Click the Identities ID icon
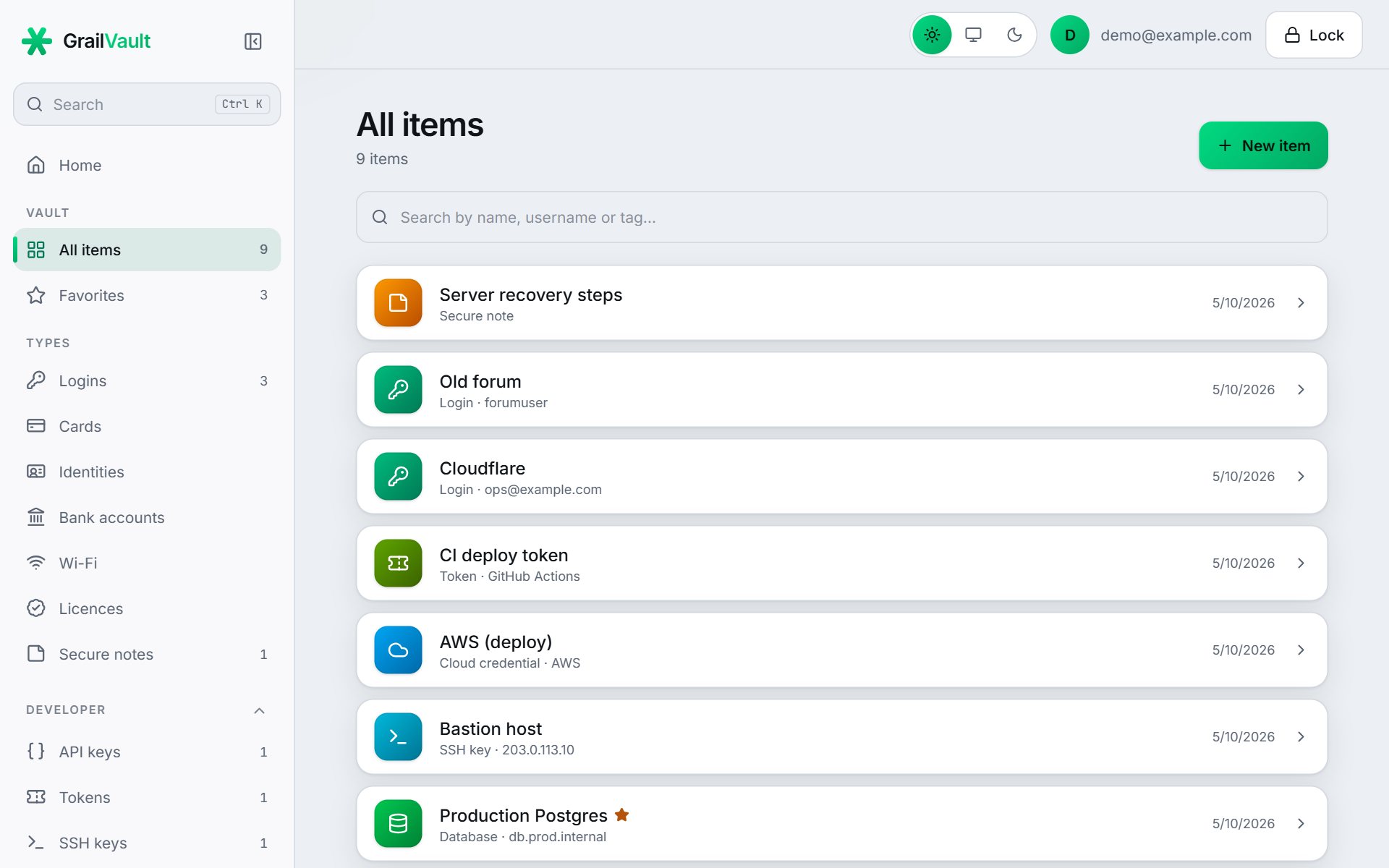Screen dimensions: 1389x868 click(x=36, y=472)
